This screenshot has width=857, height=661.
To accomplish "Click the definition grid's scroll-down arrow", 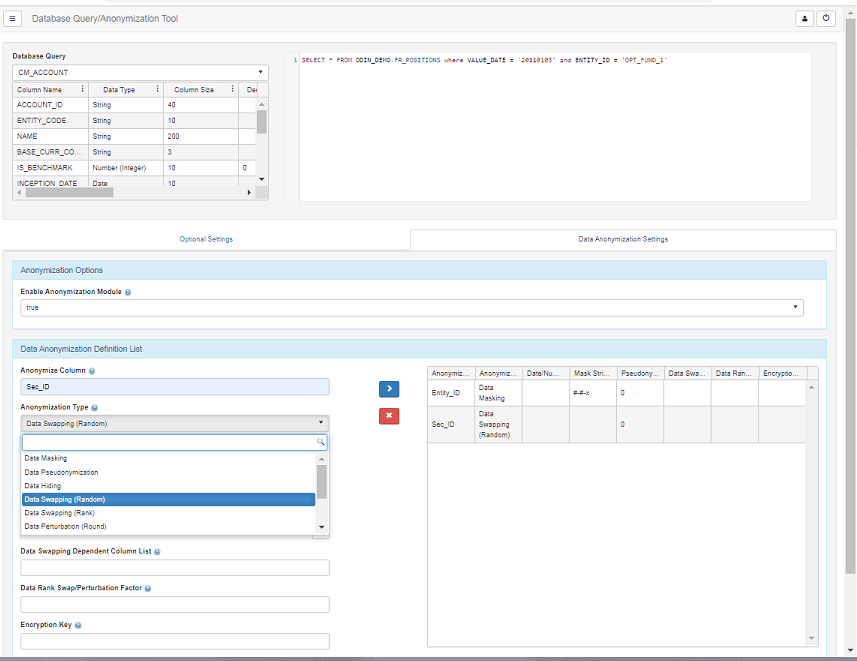I will 812,638.
